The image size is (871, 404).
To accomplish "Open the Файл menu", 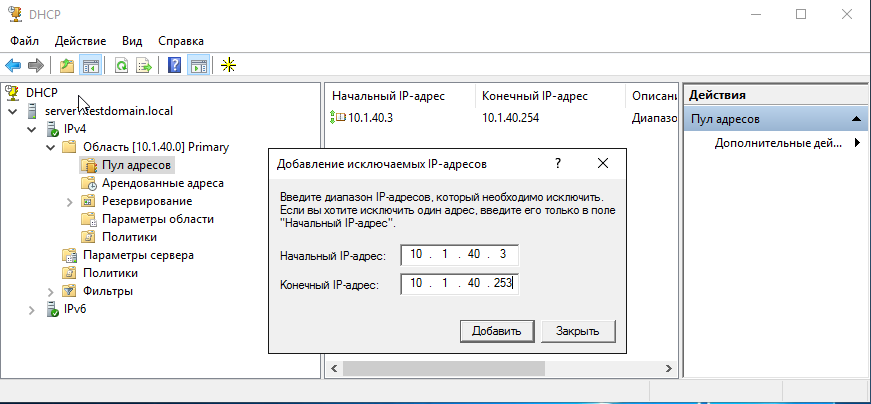I will pyautogui.click(x=26, y=41).
